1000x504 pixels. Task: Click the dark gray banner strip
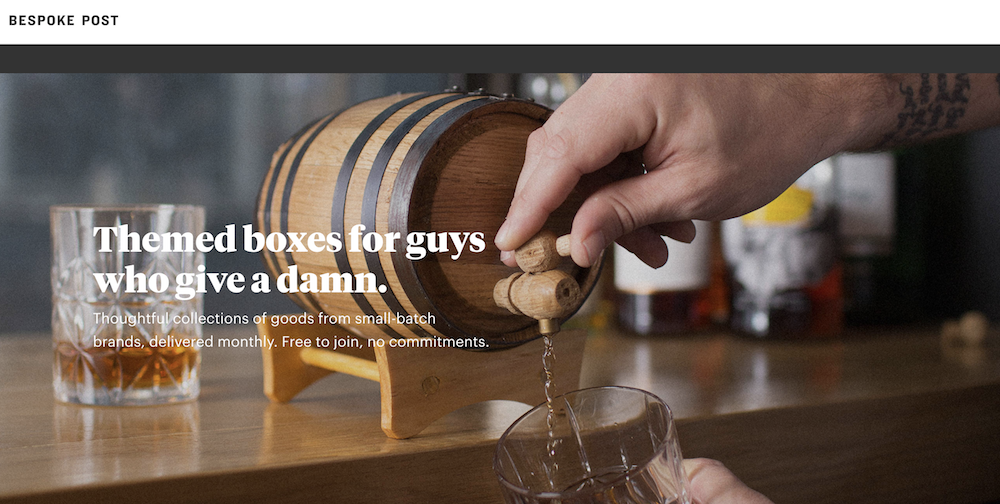[x=500, y=59]
